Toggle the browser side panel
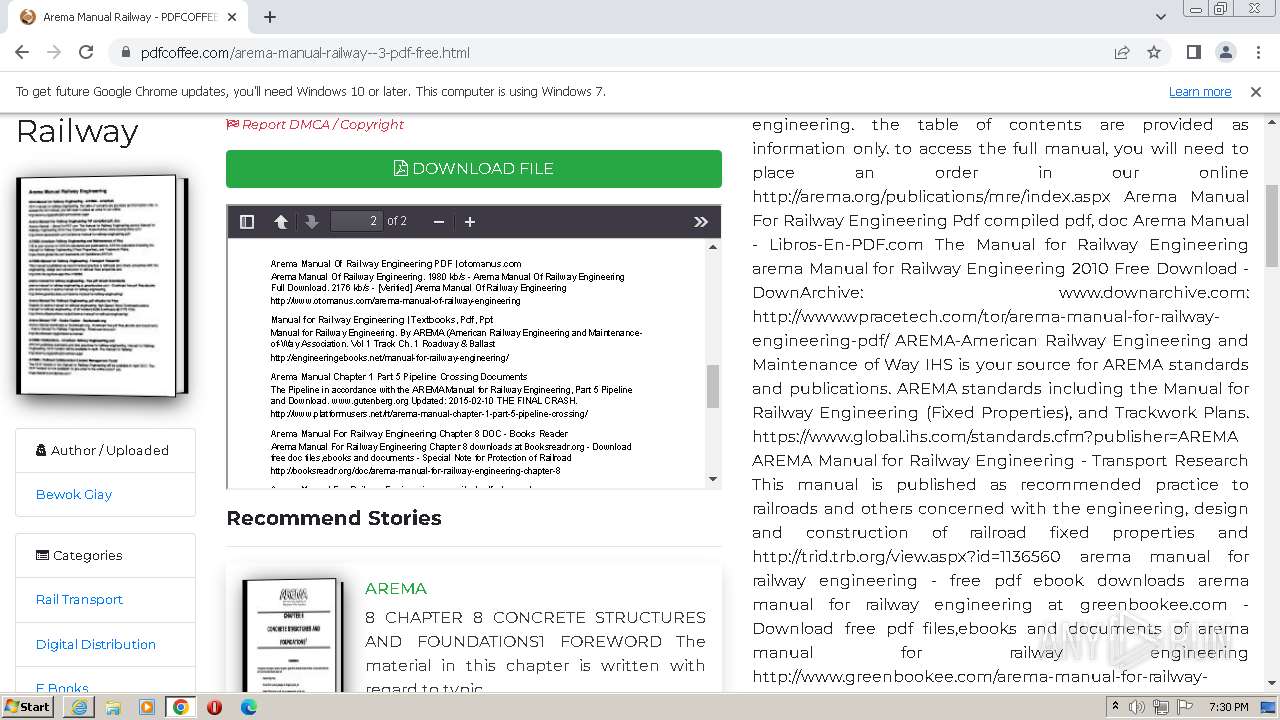 coord(1194,53)
